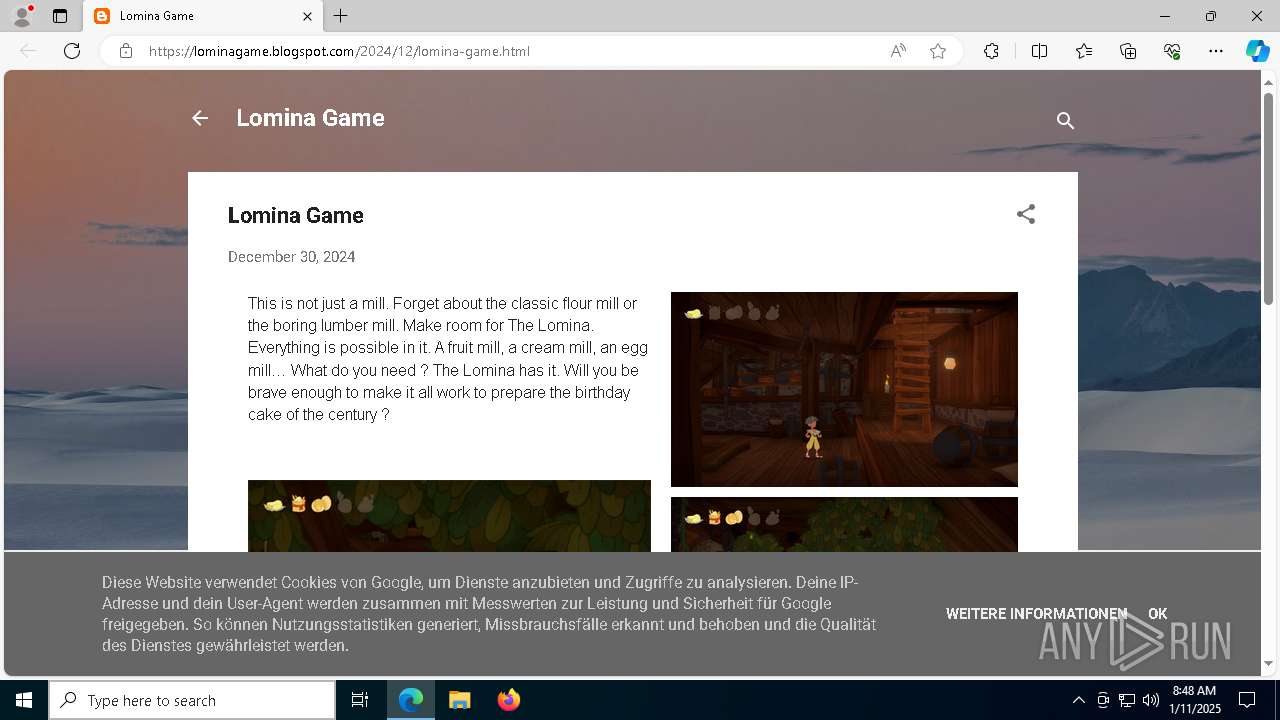The height and width of the screenshot is (720, 1280).
Task: Open the tab actions menu icon
Action: coord(60,16)
